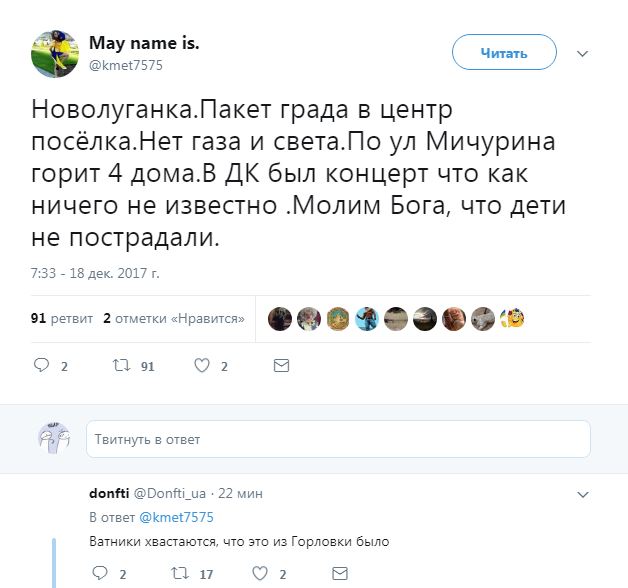Image resolution: width=628 pixels, height=588 pixels.
Task: Click the envelope icon under donfti's reply
Action: [338, 574]
